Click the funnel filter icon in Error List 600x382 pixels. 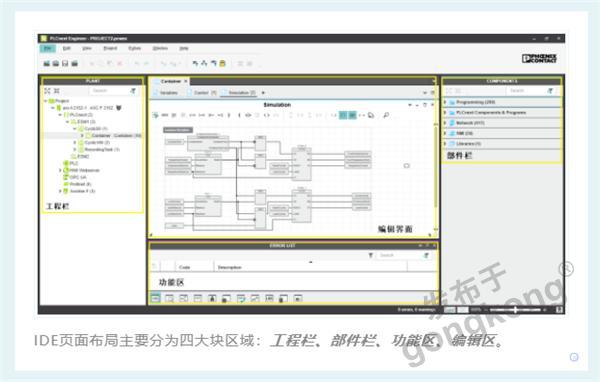coord(370,255)
